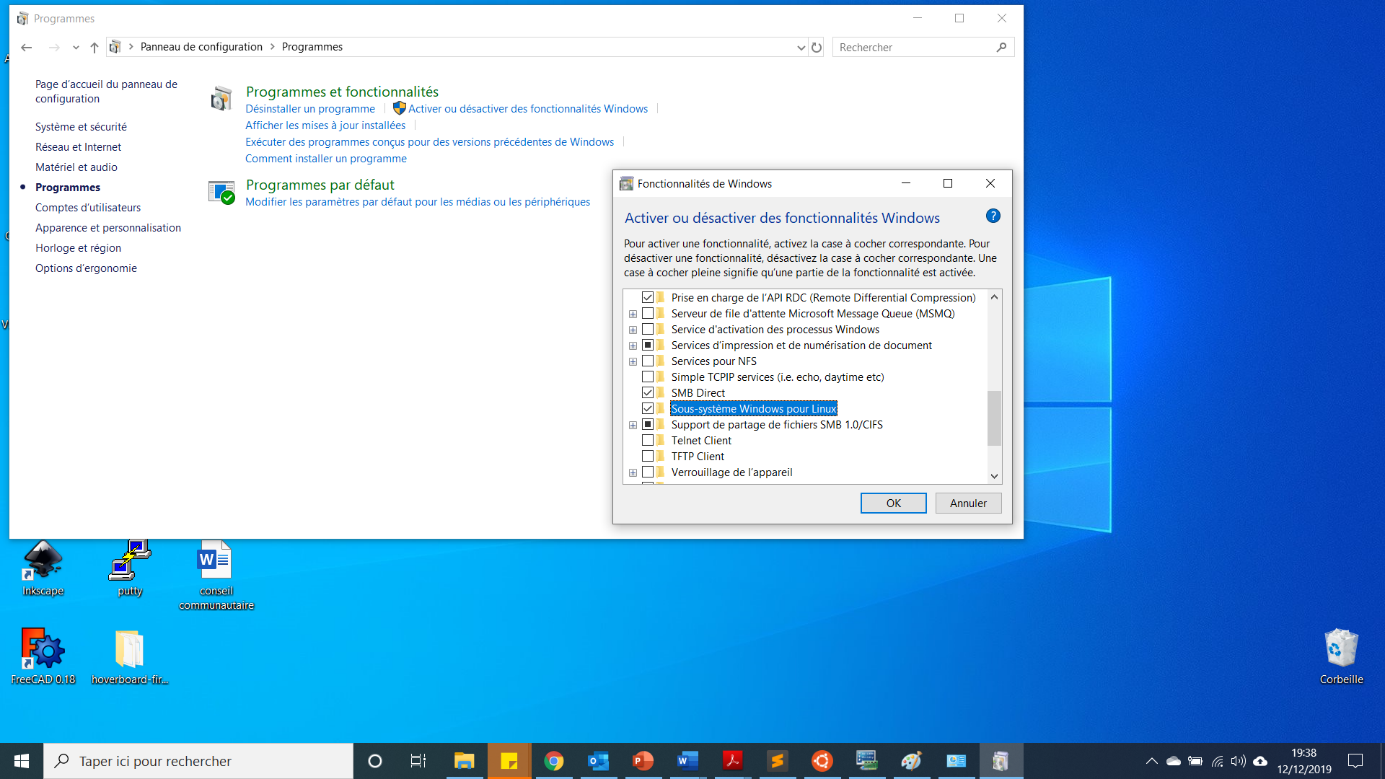Open PowerPoint from the taskbar
Image resolution: width=1385 pixels, height=779 pixels.
click(643, 761)
